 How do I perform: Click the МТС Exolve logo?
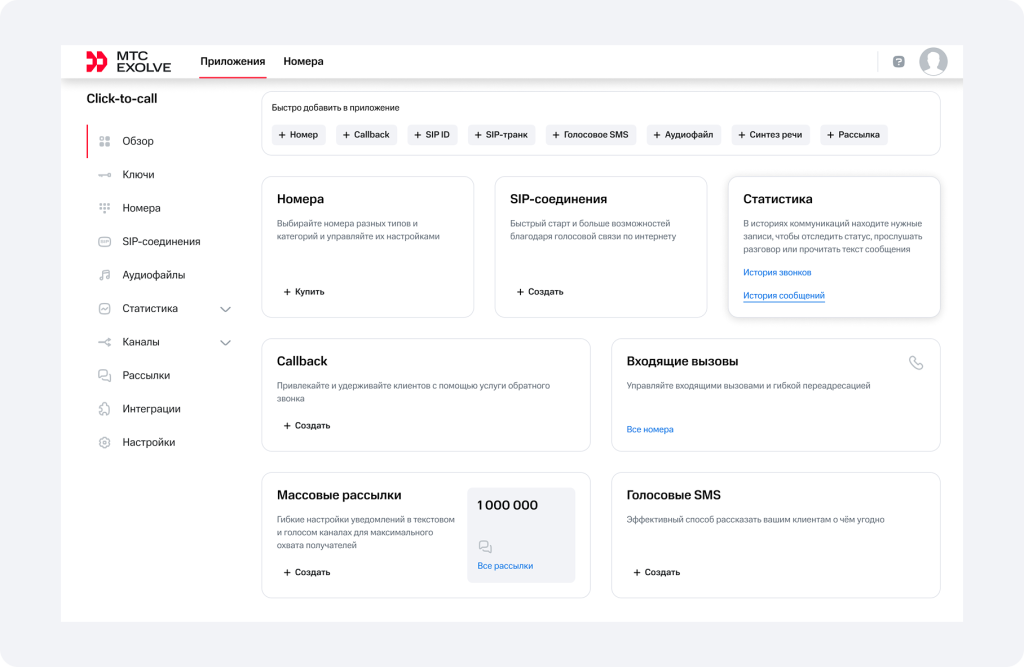point(128,62)
